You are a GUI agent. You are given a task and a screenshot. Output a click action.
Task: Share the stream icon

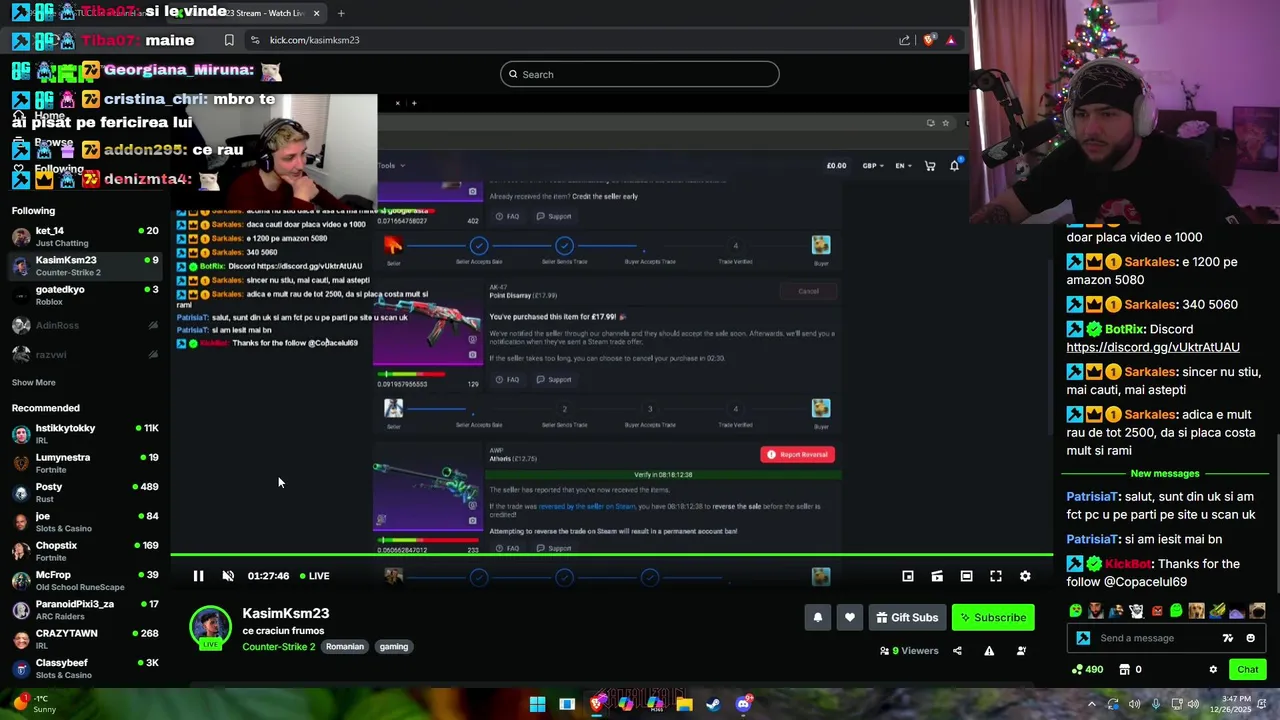pos(957,651)
